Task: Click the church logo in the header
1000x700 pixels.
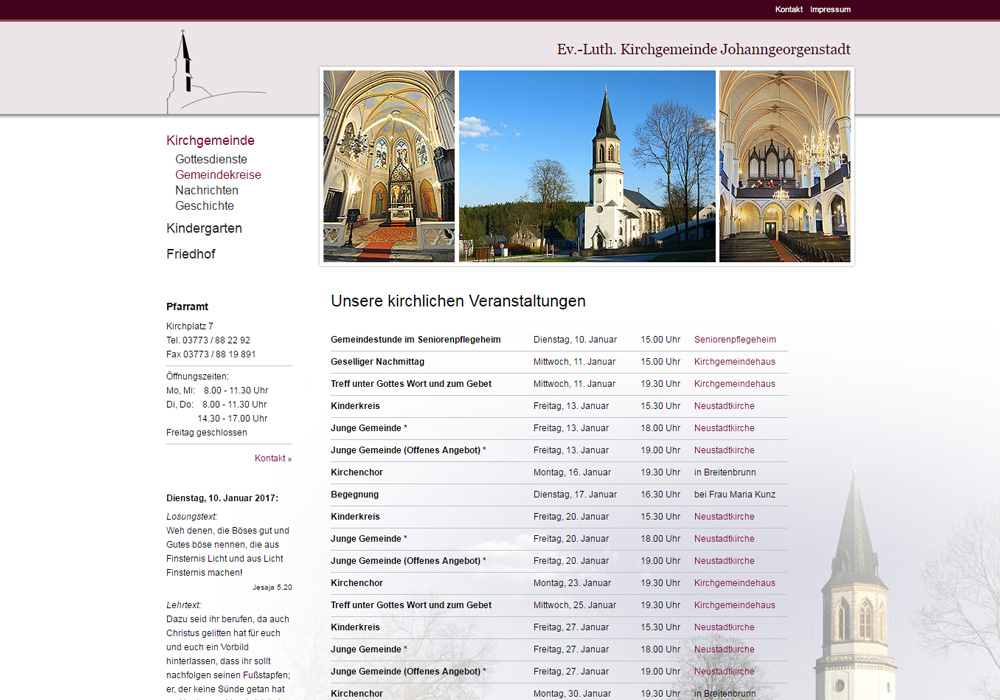Action: 216,72
